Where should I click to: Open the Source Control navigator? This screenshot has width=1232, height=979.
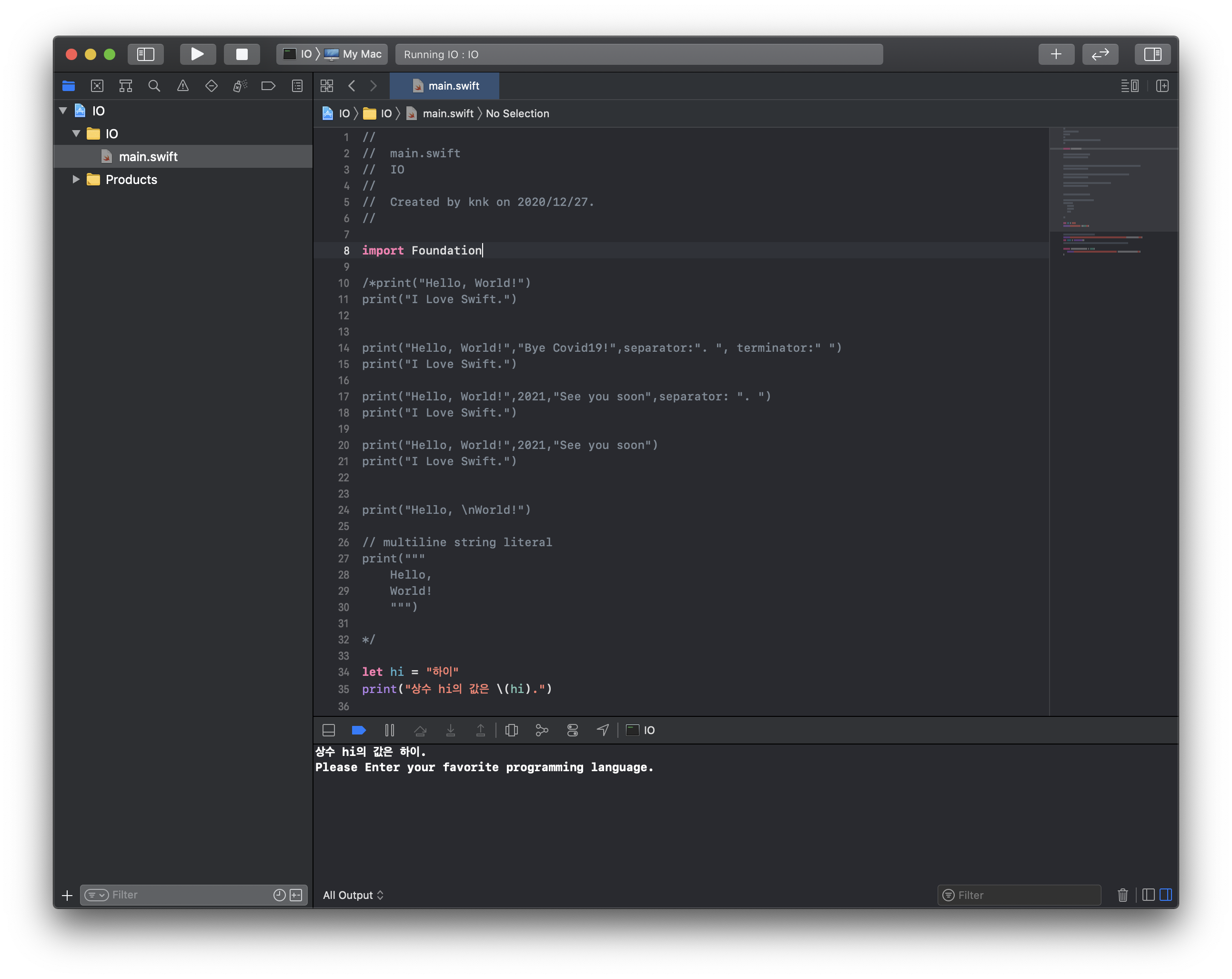point(97,86)
